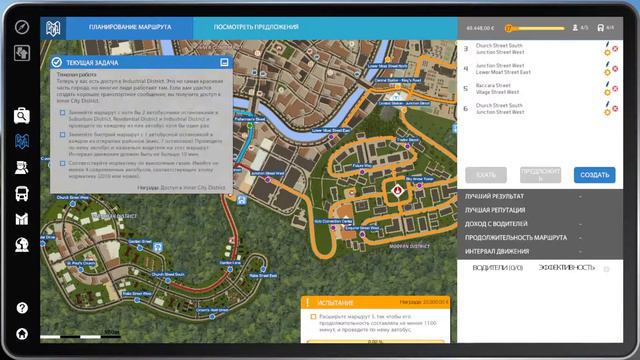Click the orange level badge on progress bar
The image size is (640, 360).
[x=509, y=28]
